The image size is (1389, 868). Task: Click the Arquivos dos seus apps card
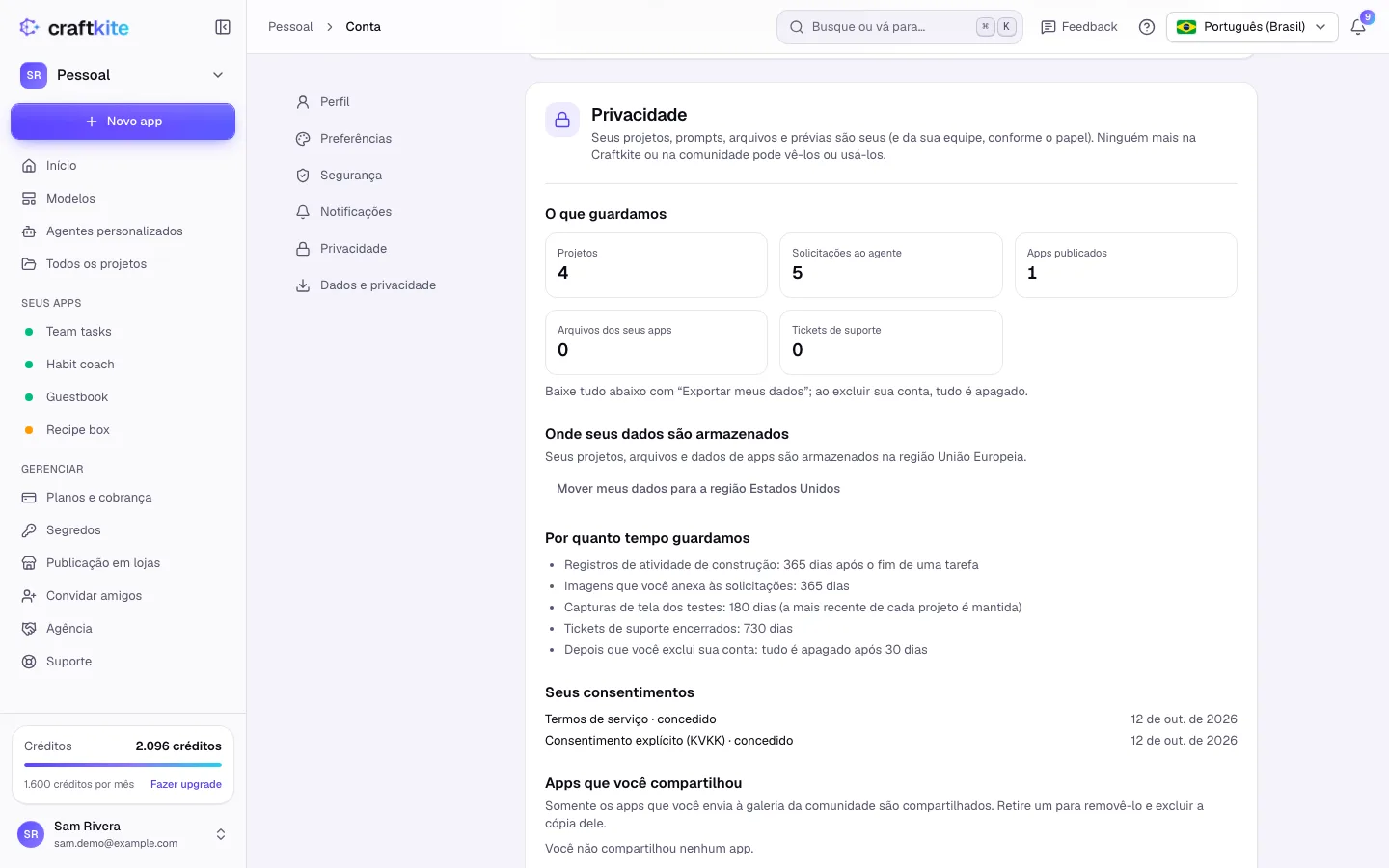click(x=656, y=342)
